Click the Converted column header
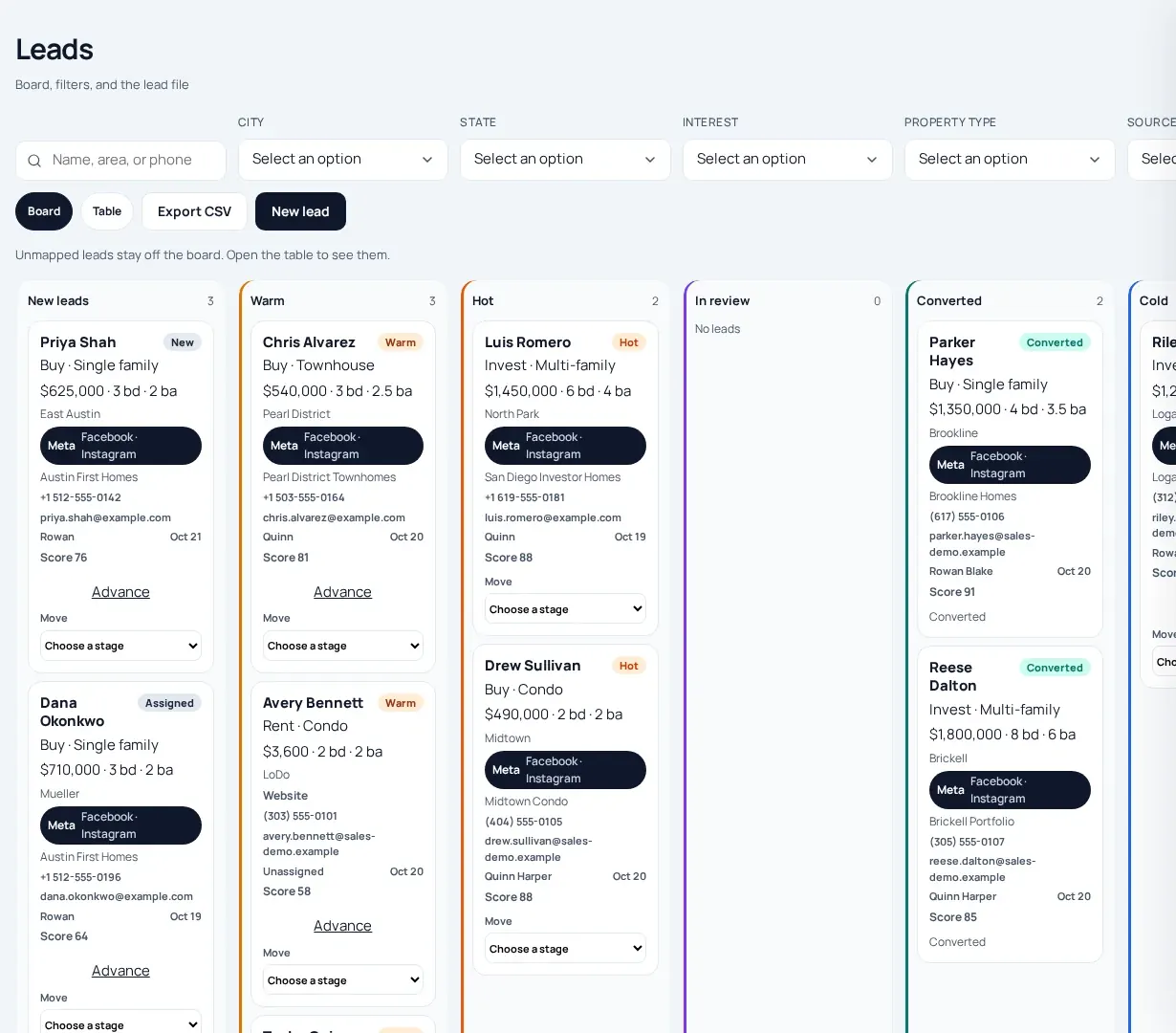 pyautogui.click(x=949, y=300)
